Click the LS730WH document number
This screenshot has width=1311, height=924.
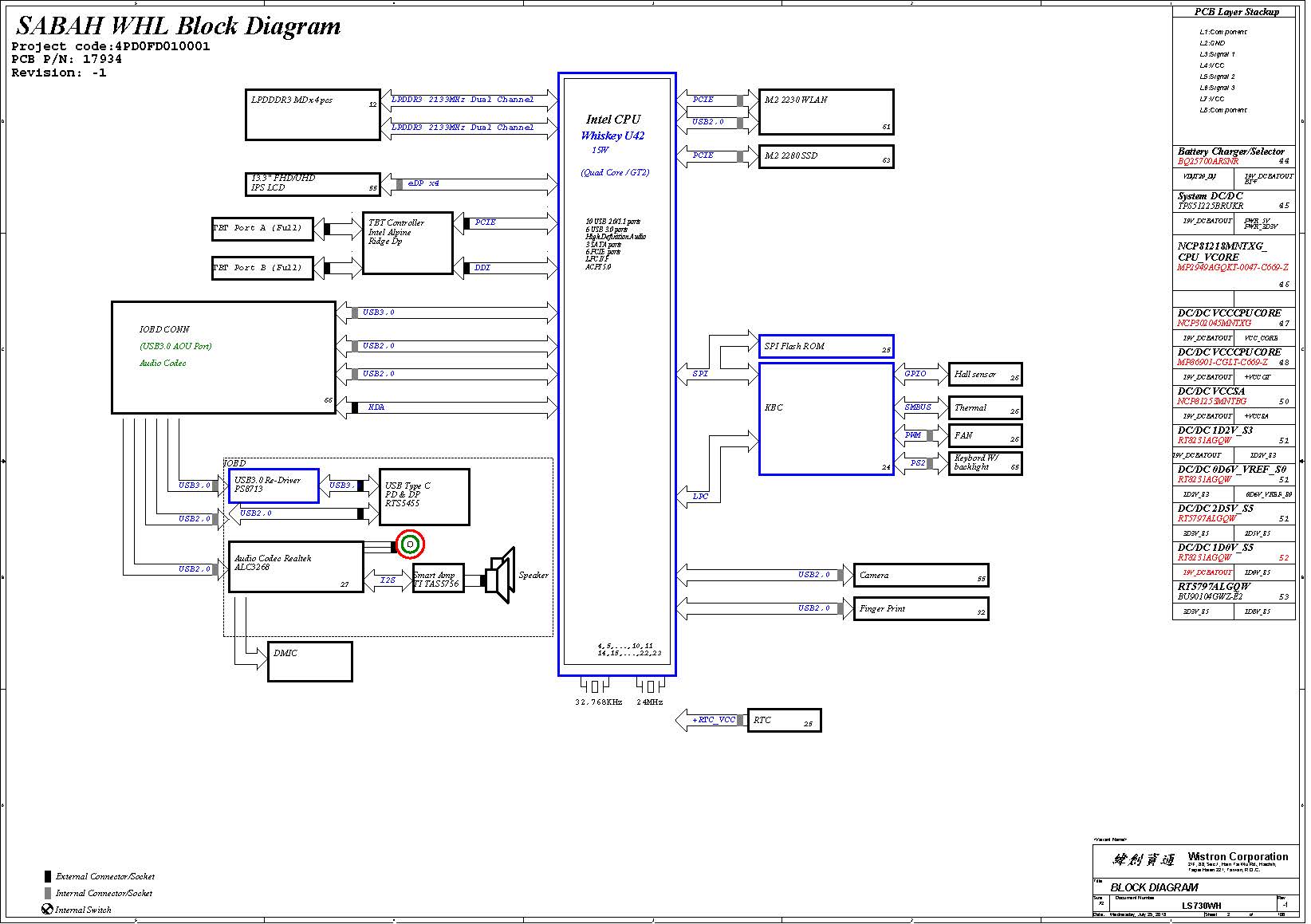coord(1201,906)
